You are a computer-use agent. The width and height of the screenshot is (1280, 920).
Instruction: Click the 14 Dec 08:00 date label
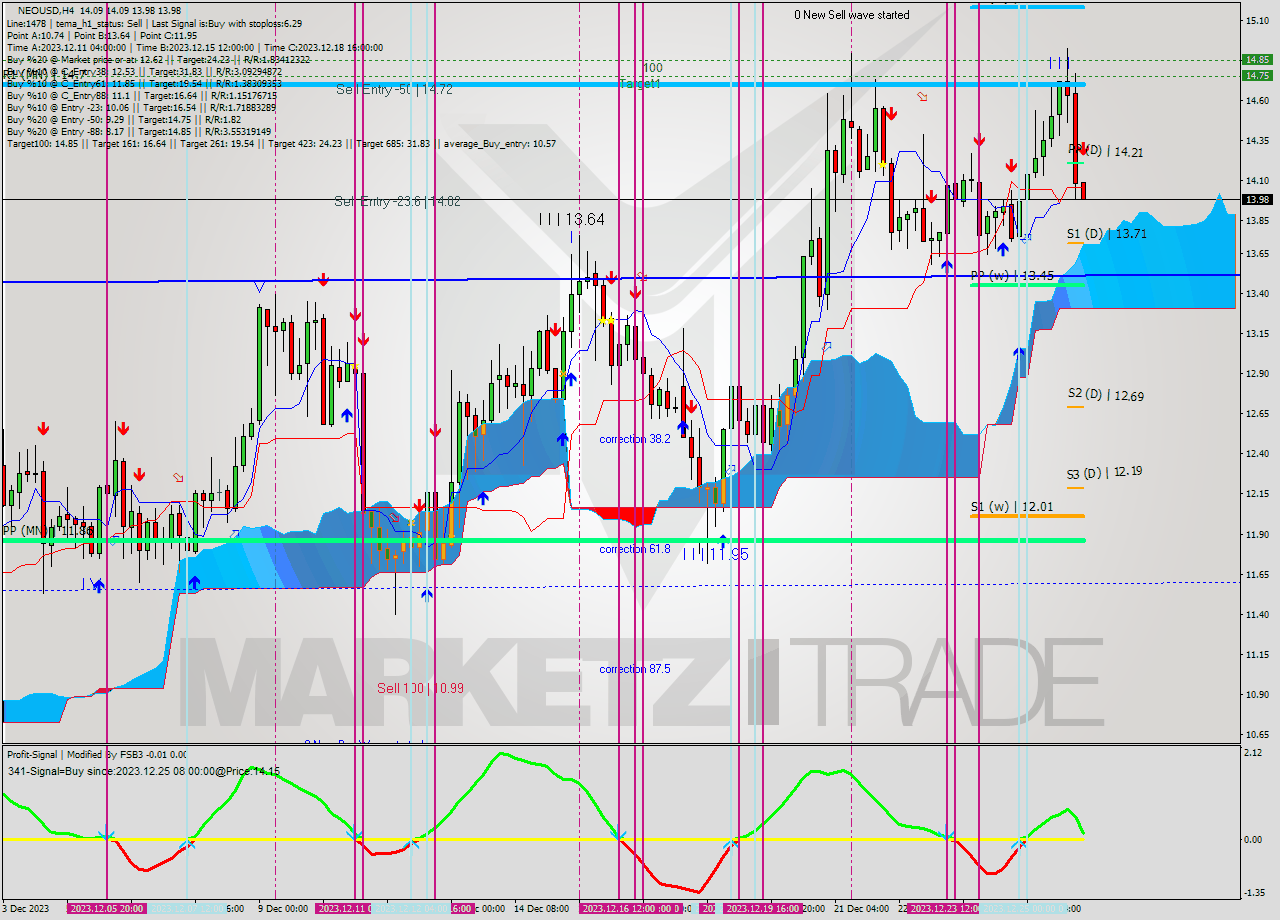[542, 909]
